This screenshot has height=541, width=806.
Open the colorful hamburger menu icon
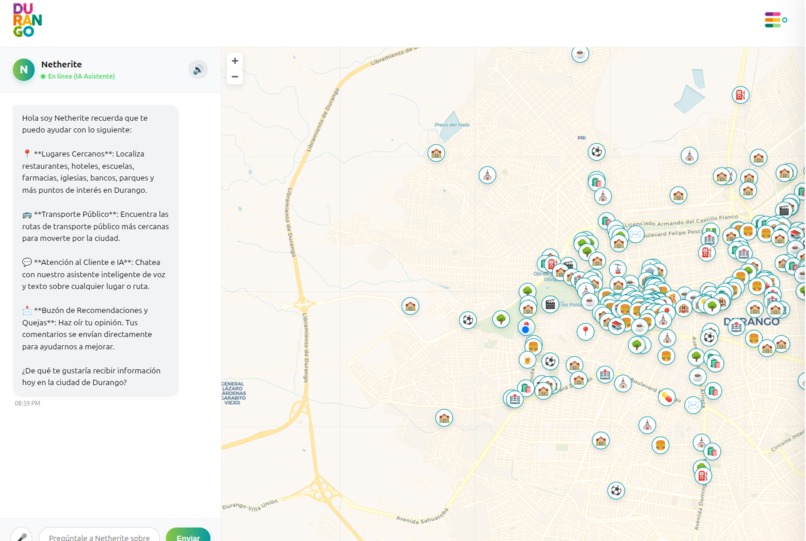775,20
